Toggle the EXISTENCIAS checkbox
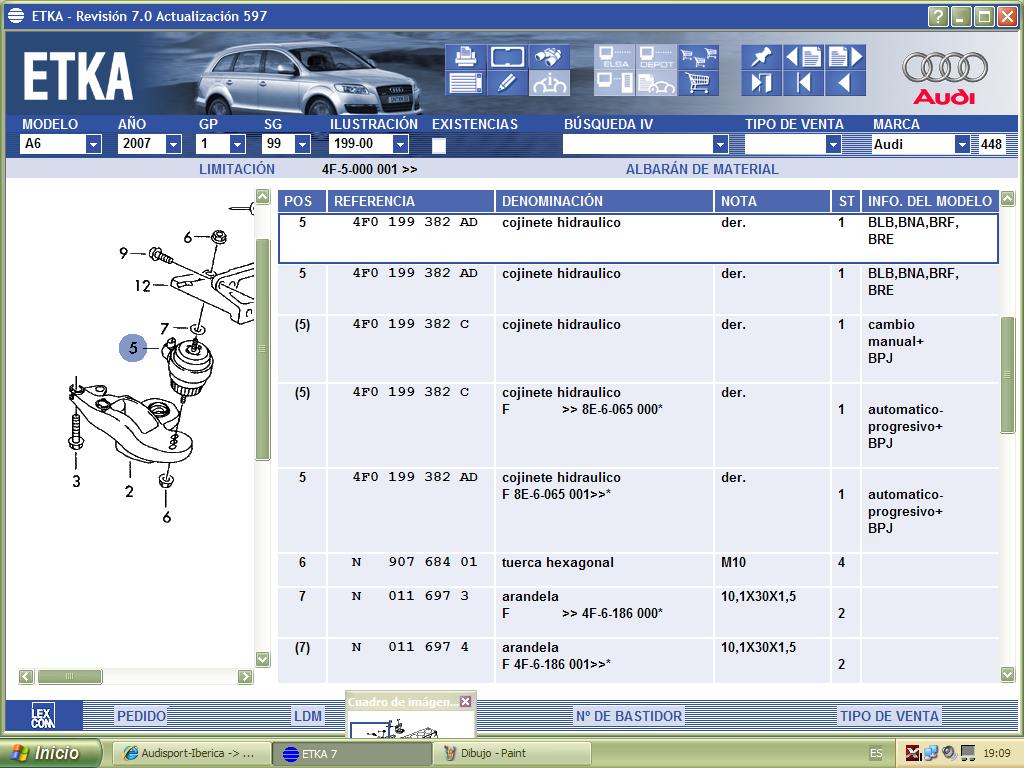The width and height of the screenshot is (1024, 768). [439, 145]
